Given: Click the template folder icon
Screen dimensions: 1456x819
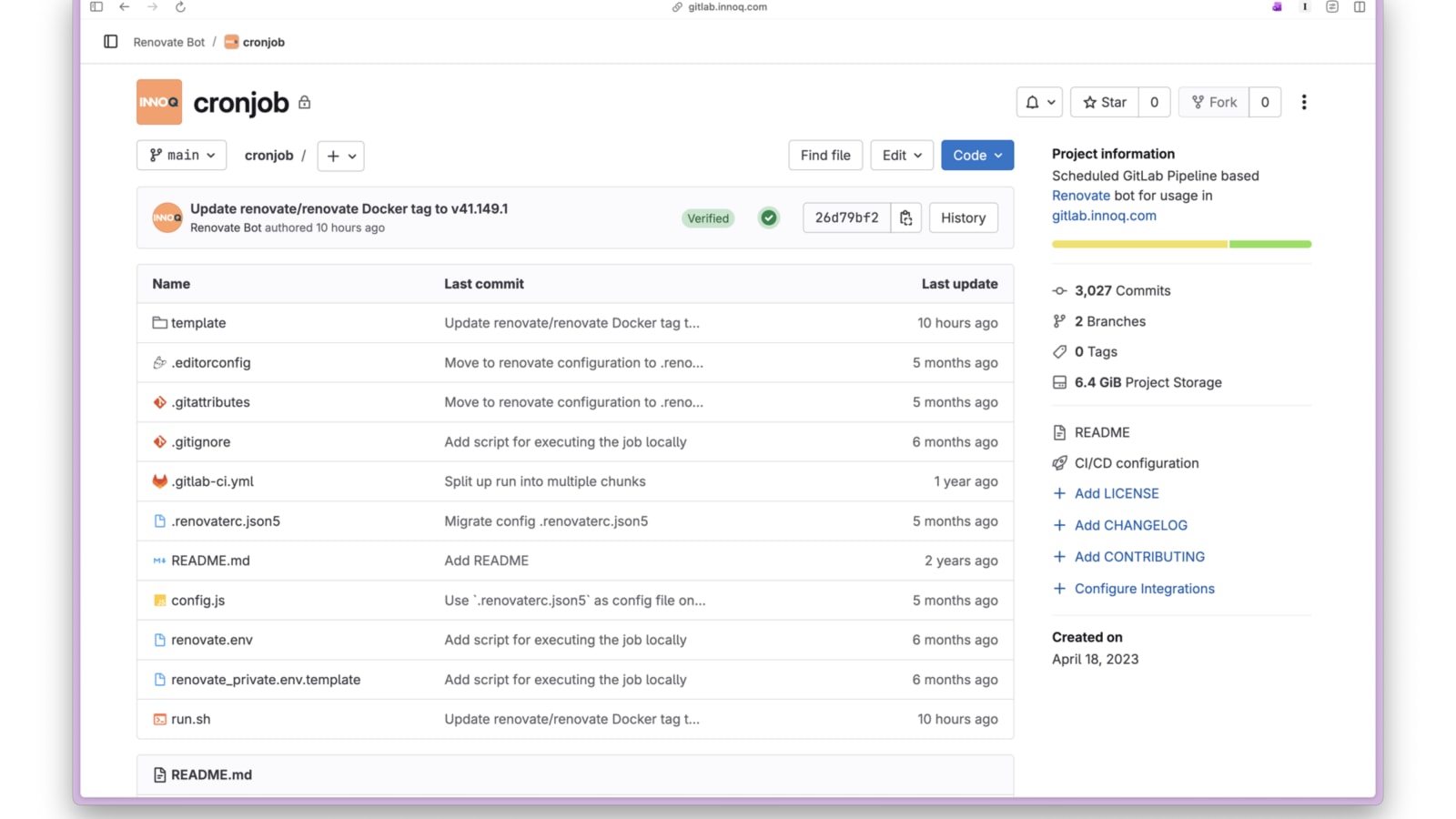Looking at the screenshot, I should 159,323.
